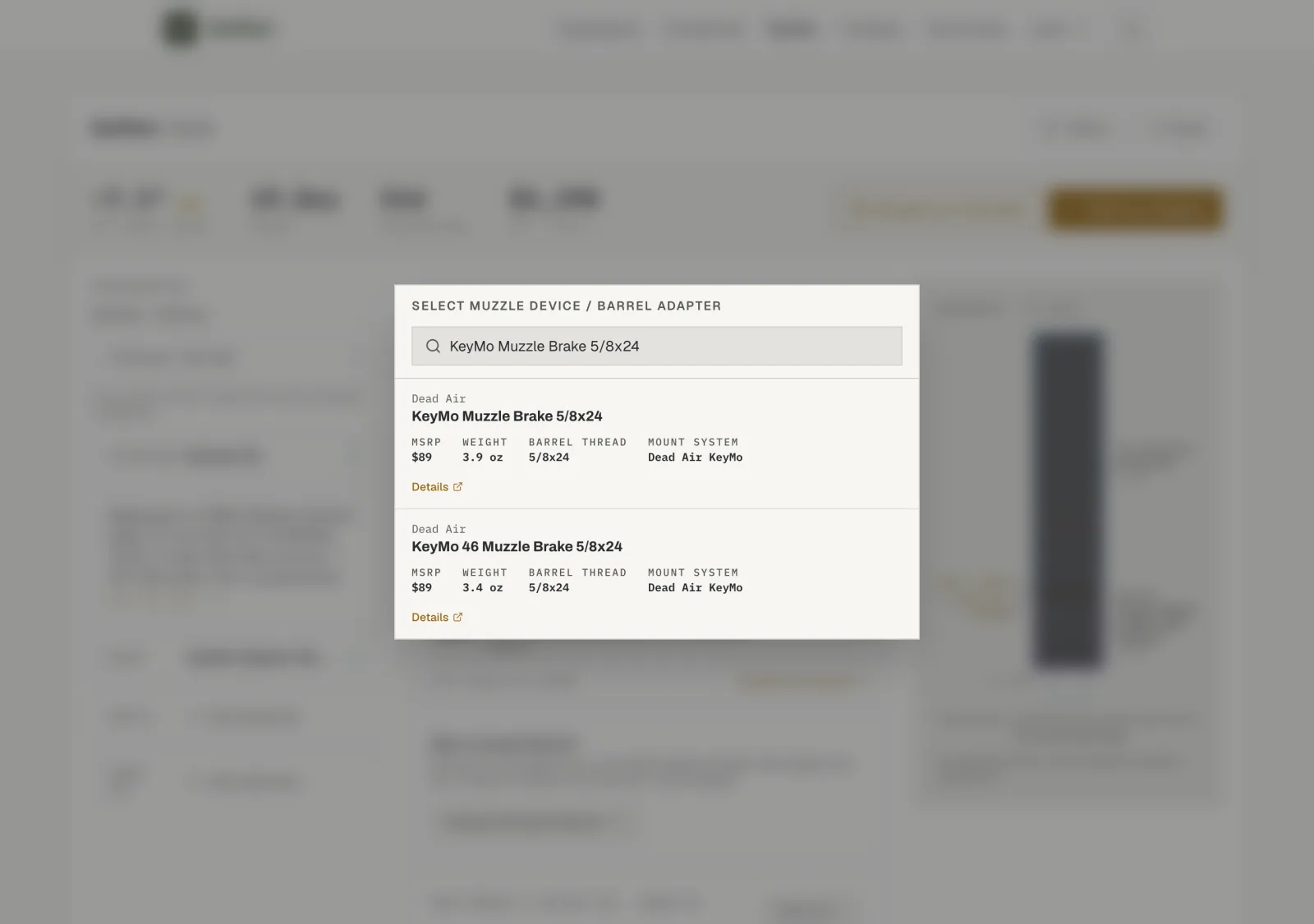The height and width of the screenshot is (924, 1314).
Task: Click the magnifier search icon
Action: (433, 347)
